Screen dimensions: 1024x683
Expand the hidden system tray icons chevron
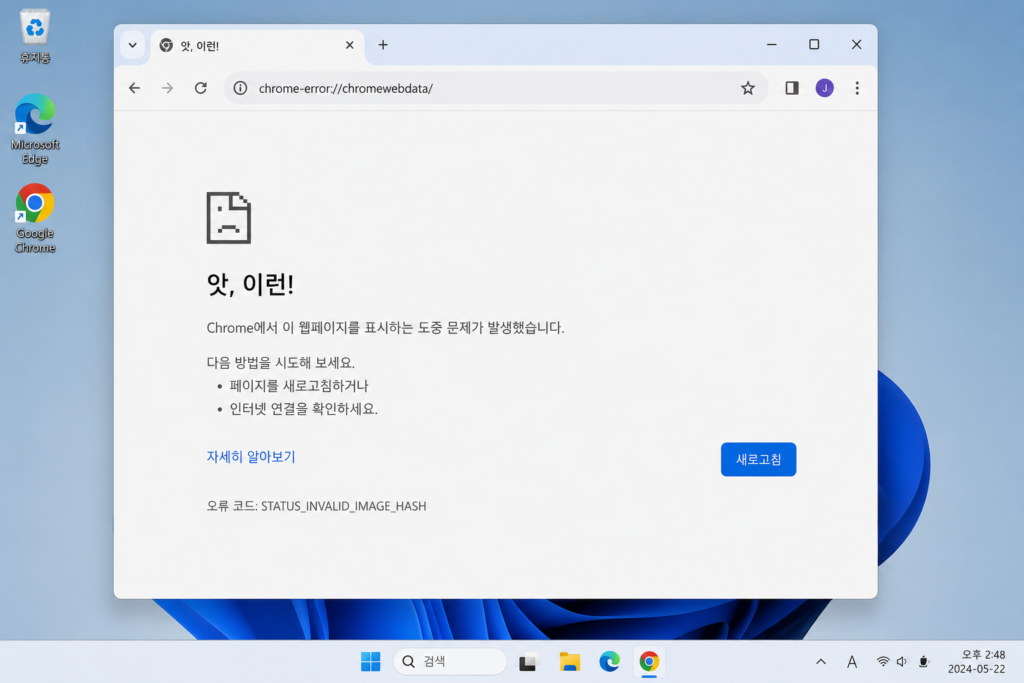pyautogui.click(x=821, y=661)
